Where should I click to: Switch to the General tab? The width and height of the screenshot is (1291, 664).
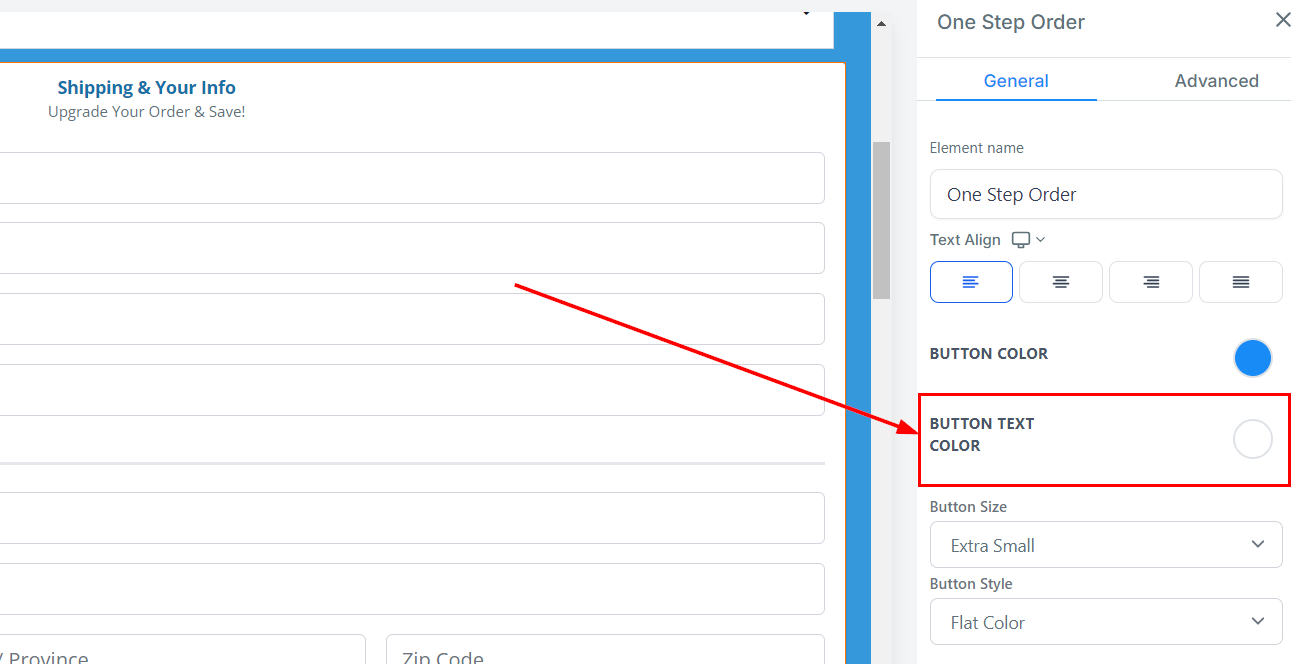point(1016,81)
